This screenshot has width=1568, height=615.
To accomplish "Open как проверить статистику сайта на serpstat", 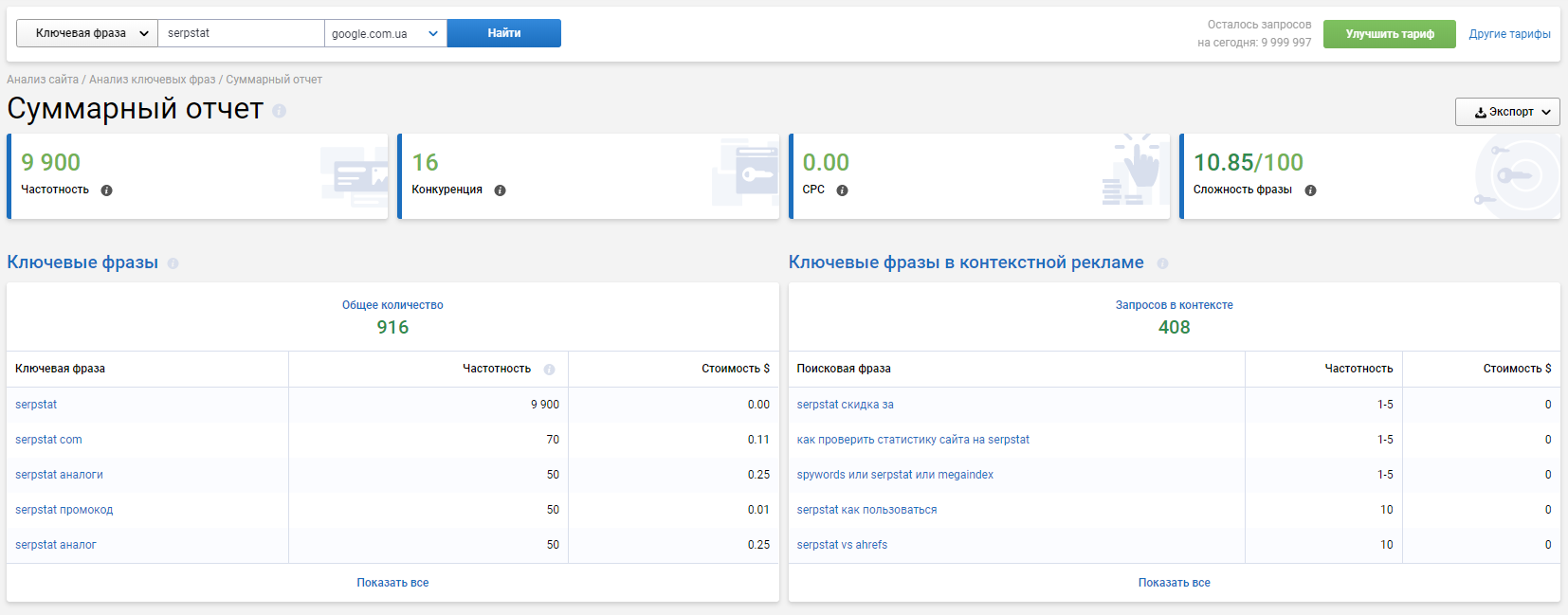I will pos(913,440).
